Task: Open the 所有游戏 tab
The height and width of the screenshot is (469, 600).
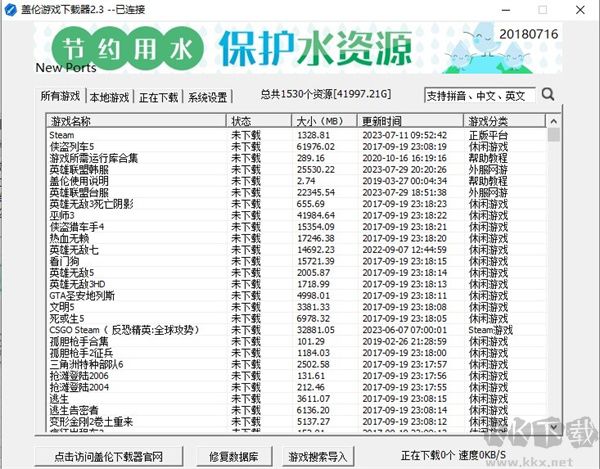Action: pos(59,97)
